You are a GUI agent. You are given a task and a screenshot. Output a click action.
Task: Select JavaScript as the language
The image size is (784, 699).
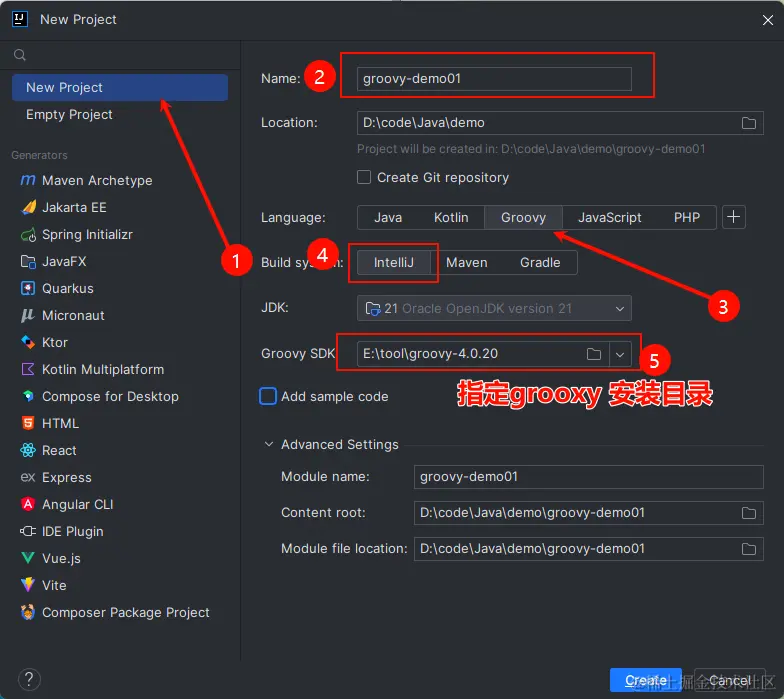610,218
